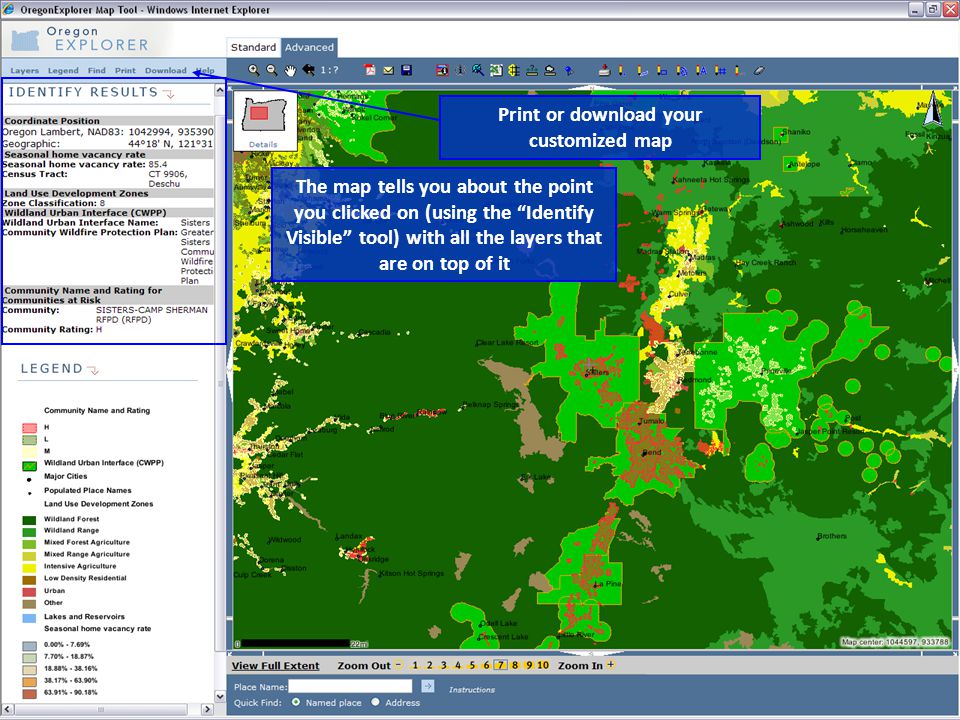960x720 pixels.
Task: Open the Find menu
Action: tap(96, 70)
